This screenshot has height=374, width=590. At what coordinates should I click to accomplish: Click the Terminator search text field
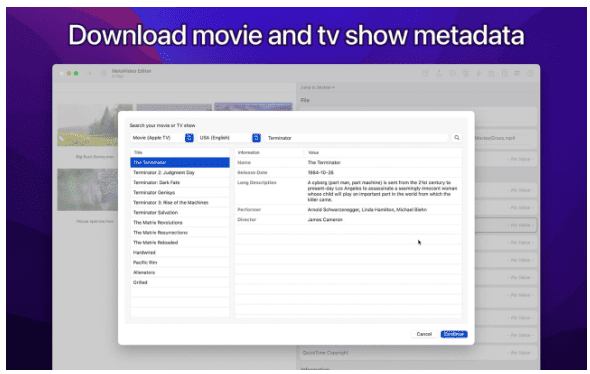tap(356, 138)
